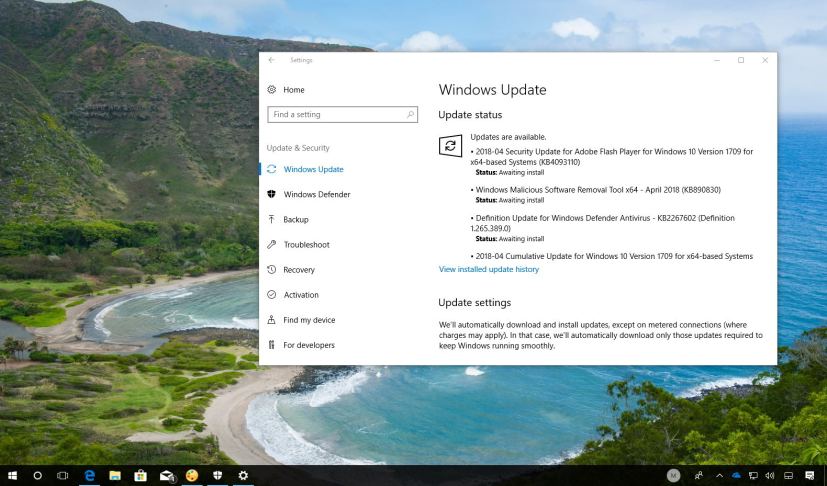The image size is (827, 486).
Task: Open Microsoft Store from taskbar
Action: point(140,475)
